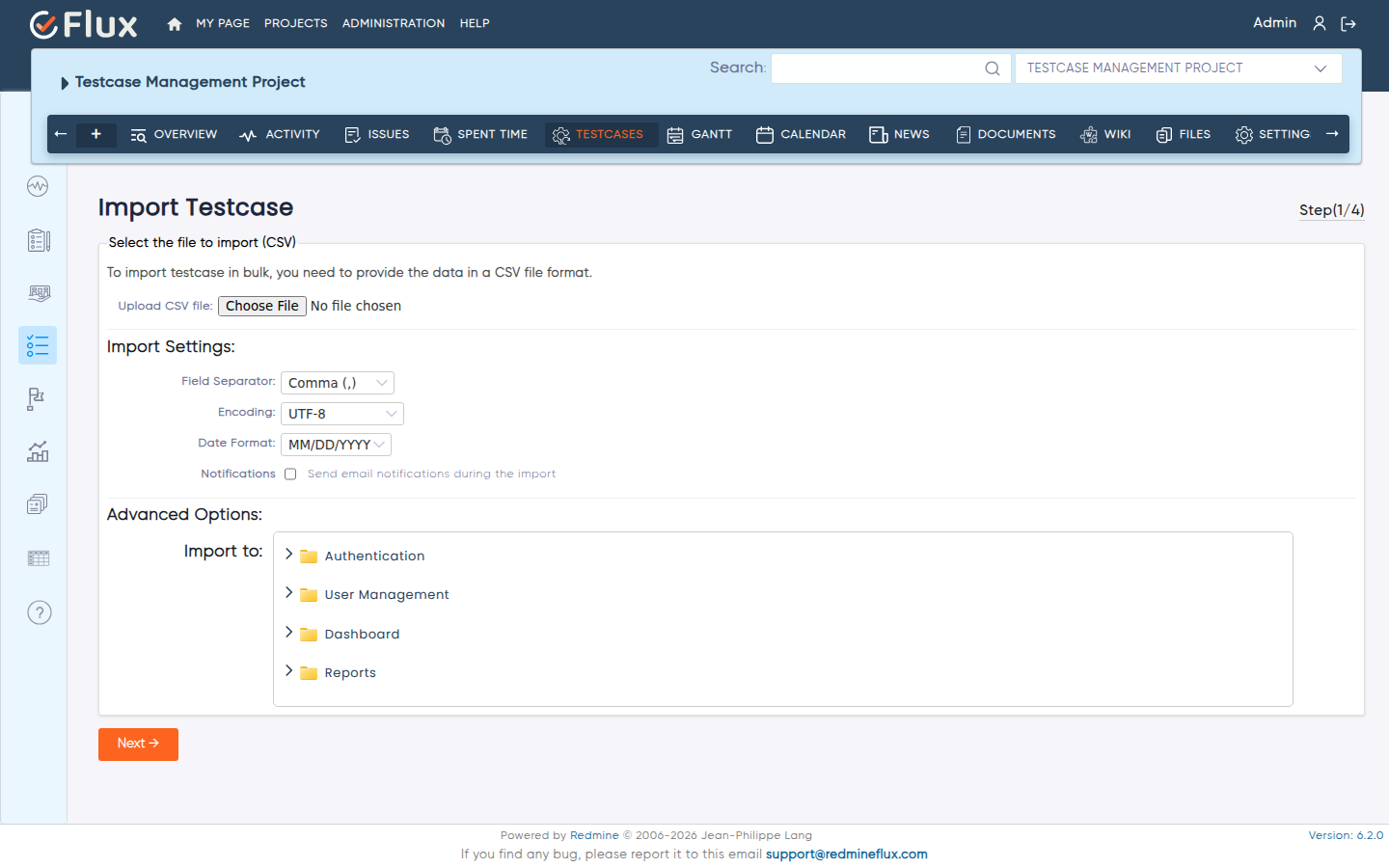Open the Redmine link in footer
This screenshot has height=868, width=1389.
pyautogui.click(x=594, y=836)
